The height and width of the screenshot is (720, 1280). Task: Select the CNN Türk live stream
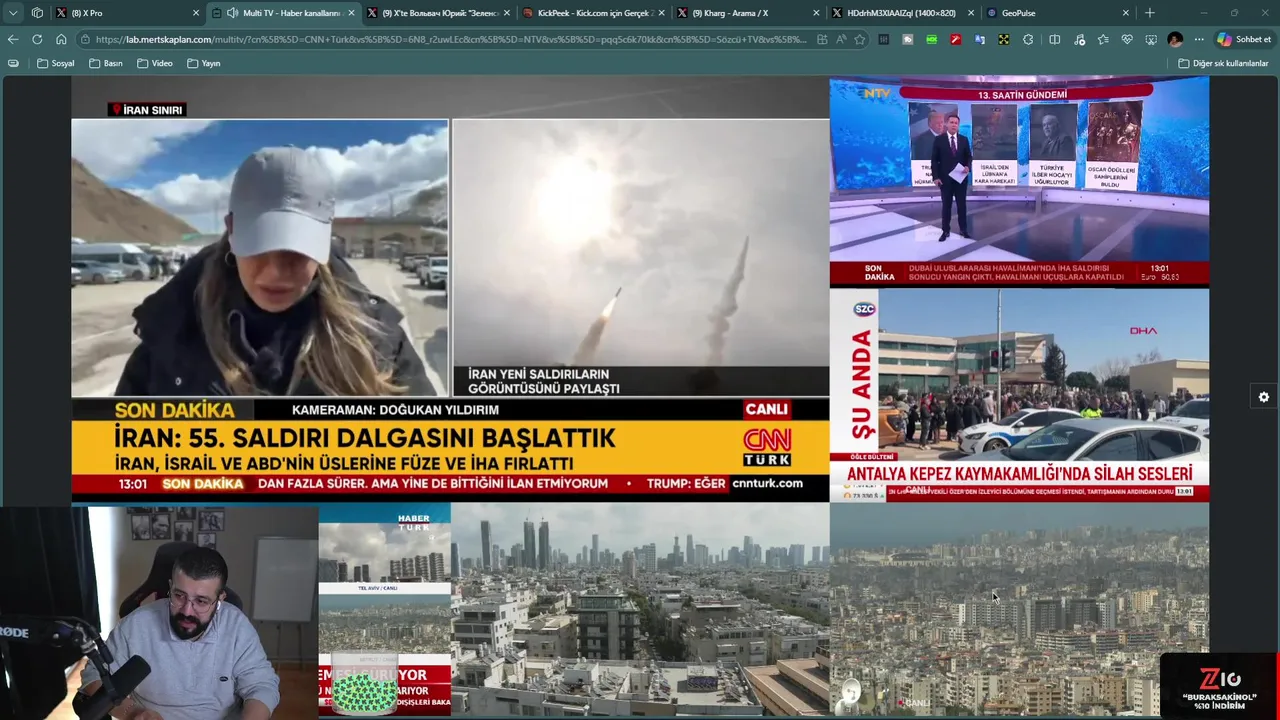click(450, 289)
